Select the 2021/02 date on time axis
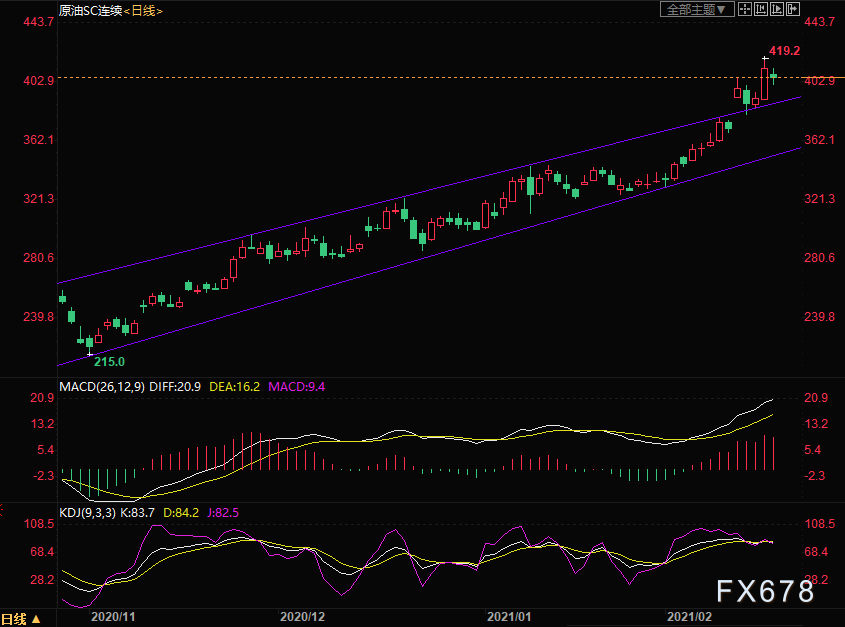This screenshot has height=627, width=845. point(689,618)
